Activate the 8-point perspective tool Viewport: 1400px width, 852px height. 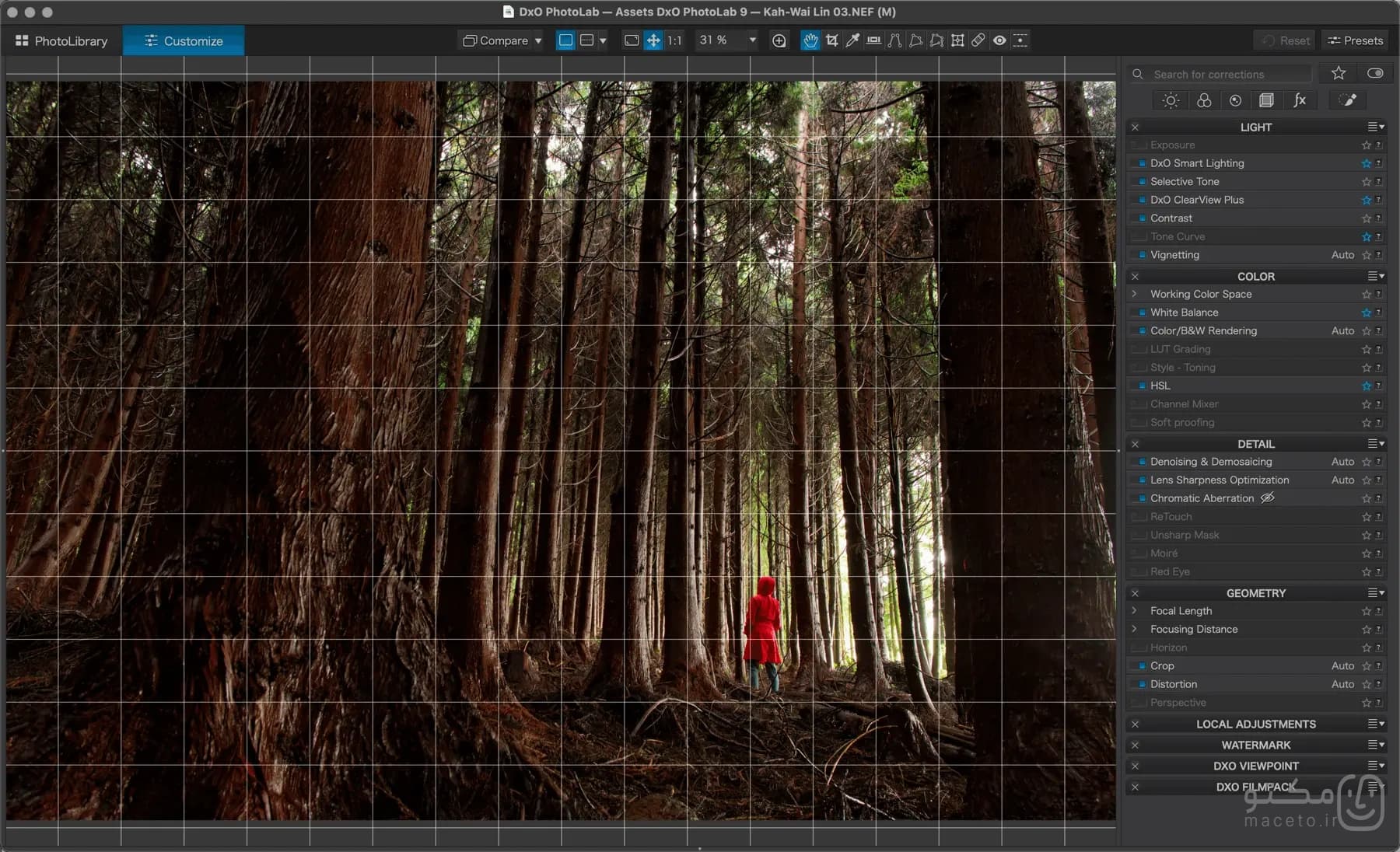(936, 40)
